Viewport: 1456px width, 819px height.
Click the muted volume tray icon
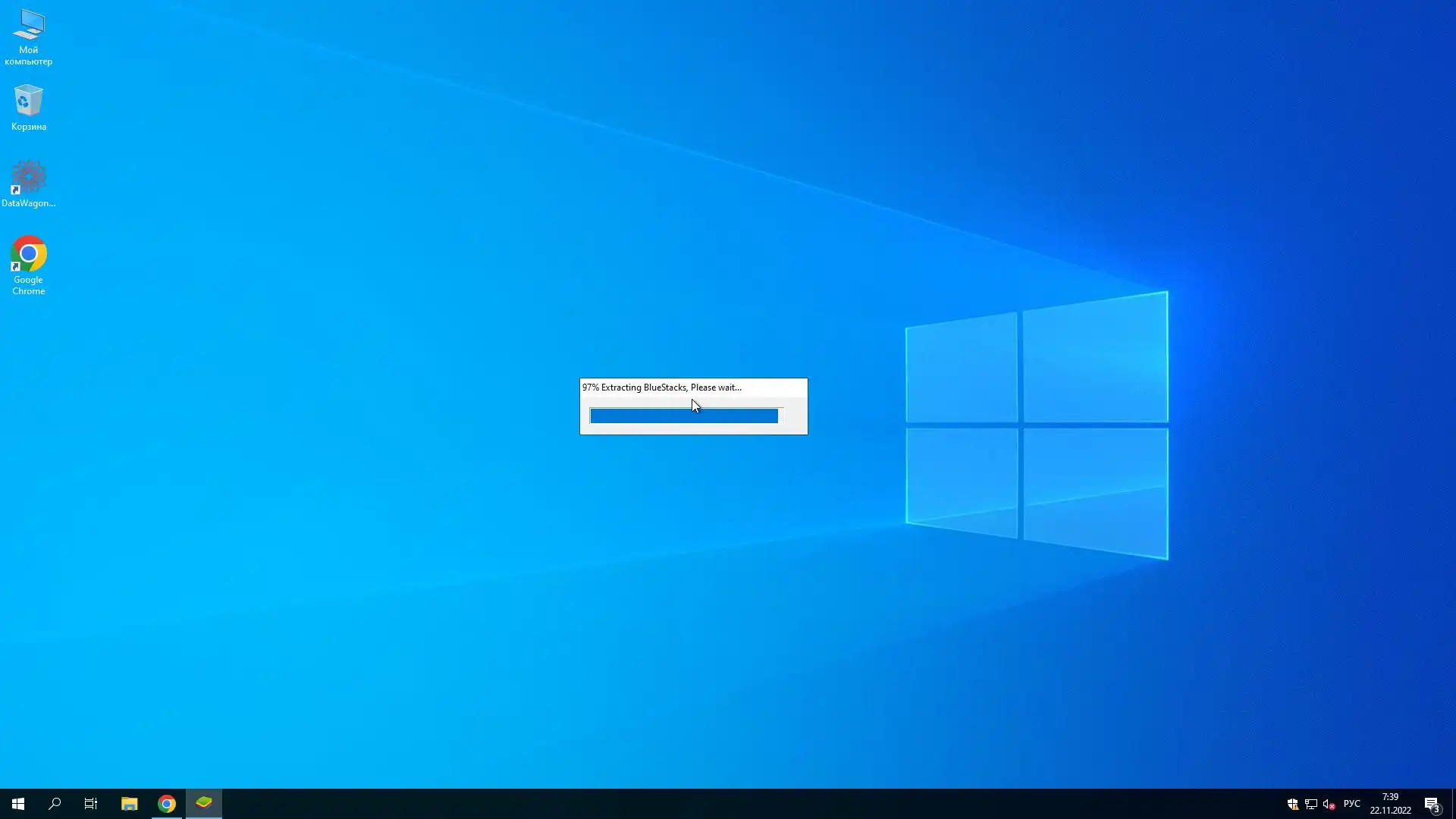1329,804
